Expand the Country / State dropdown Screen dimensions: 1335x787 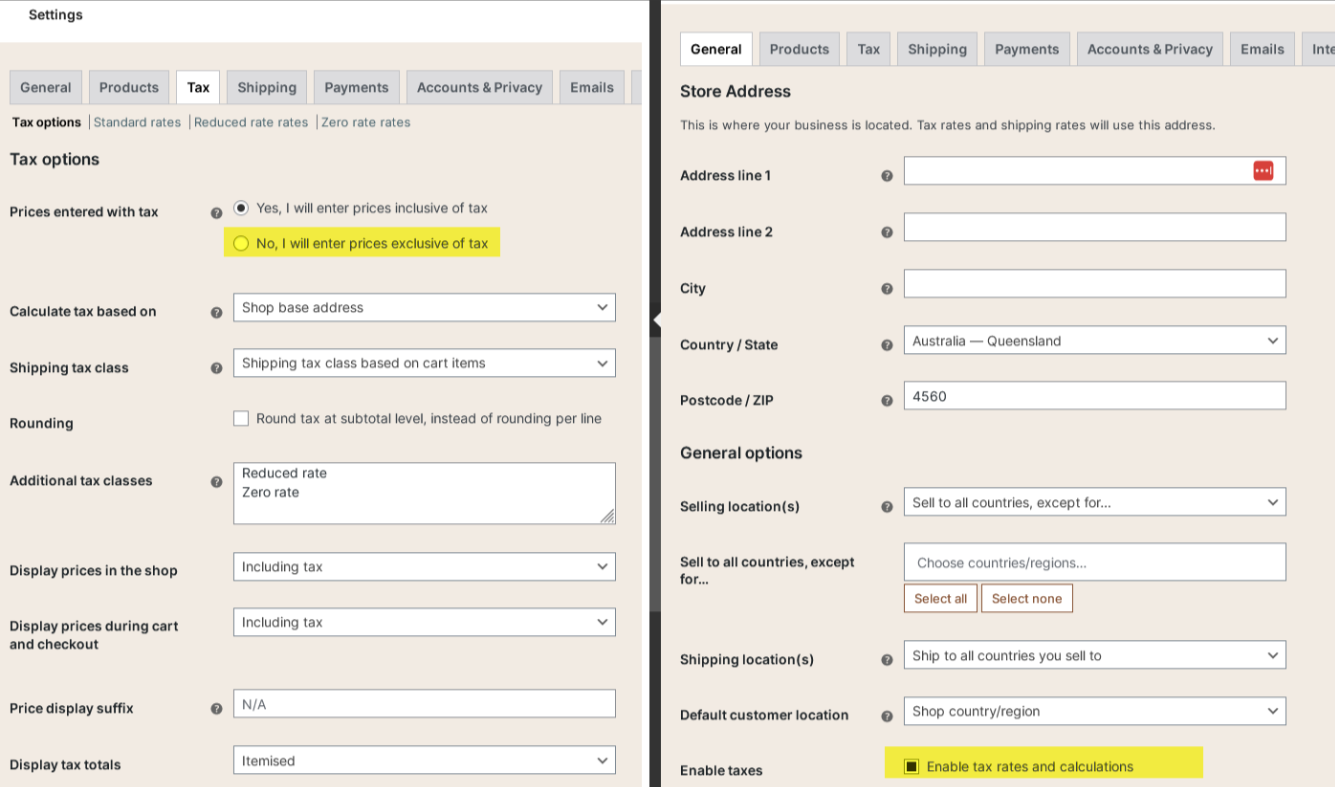coord(1094,341)
